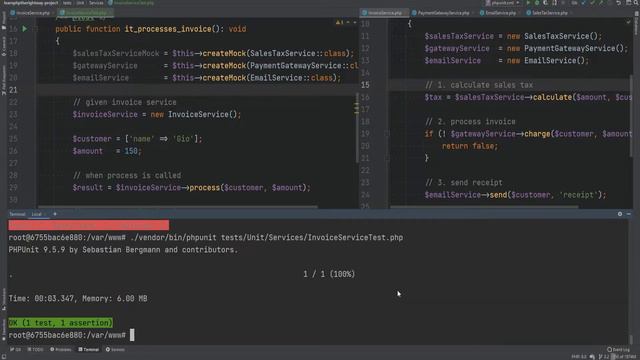Click 'return false;' in right editor
Screen dimensions: 640x360
pos(470,146)
